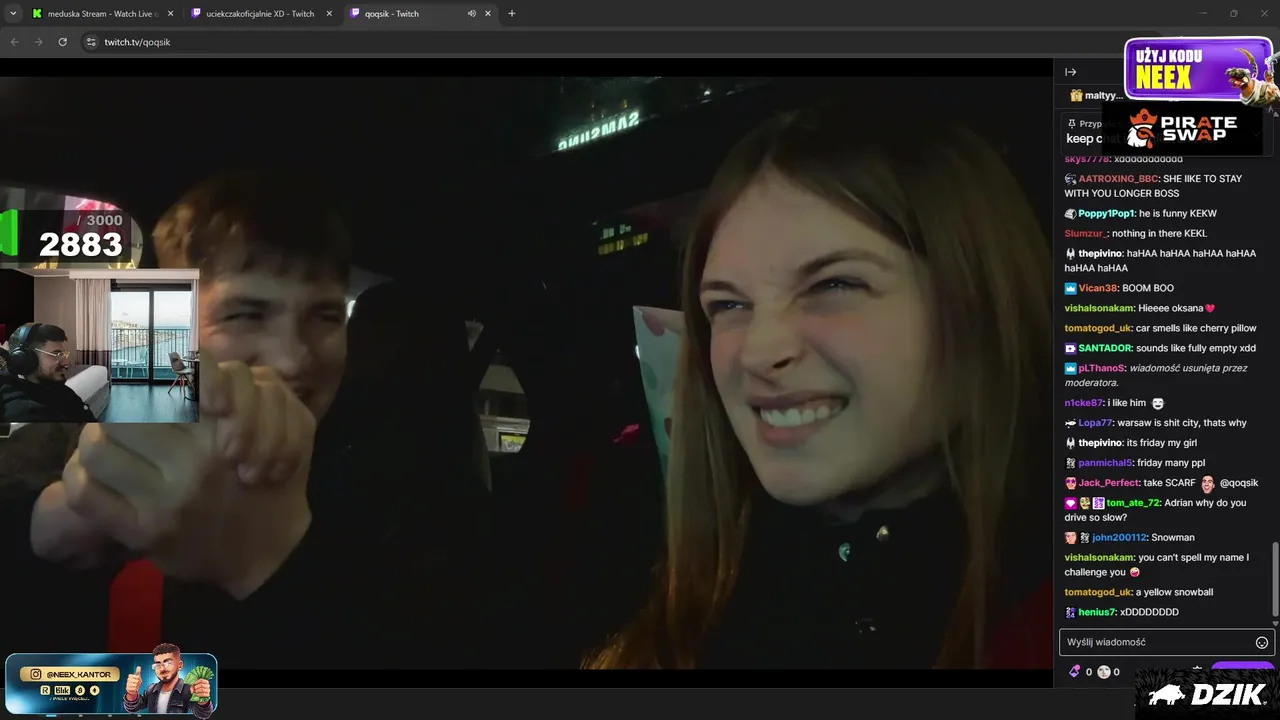
Task: Click the @qoqsik mention in chat
Action: point(1239,483)
